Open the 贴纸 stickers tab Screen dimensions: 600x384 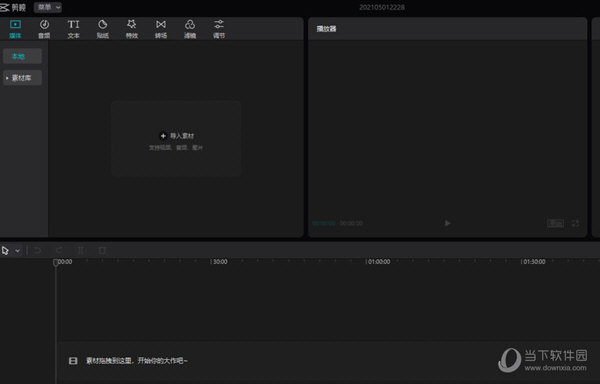point(103,29)
